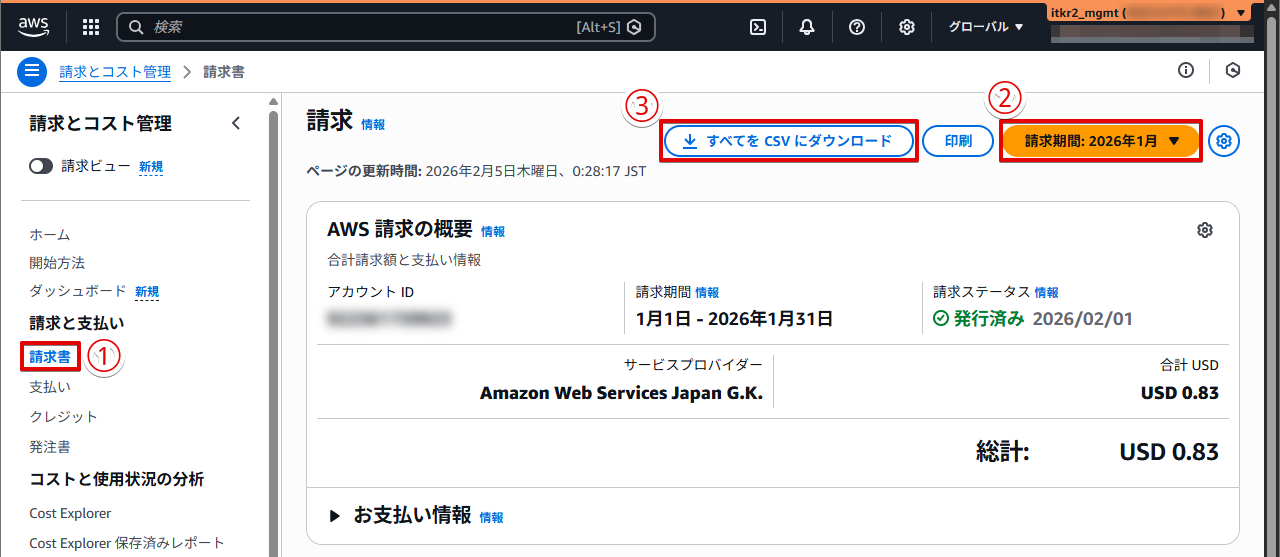
Task: Click the search field in header
Action: pyautogui.click(x=386, y=27)
